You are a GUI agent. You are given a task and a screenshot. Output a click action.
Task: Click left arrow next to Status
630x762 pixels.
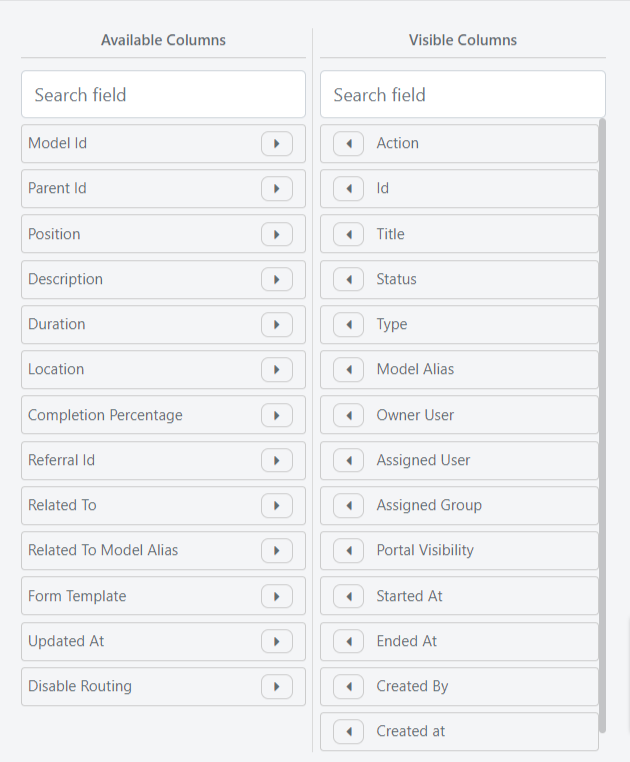tap(349, 279)
